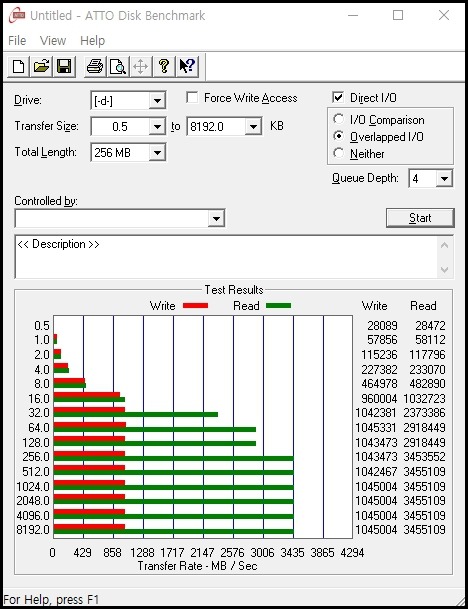The width and height of the screenshot is (468, 609).
Task: Open the Total Length 256 MB dropdown
Action: click(x=157, y=152)
